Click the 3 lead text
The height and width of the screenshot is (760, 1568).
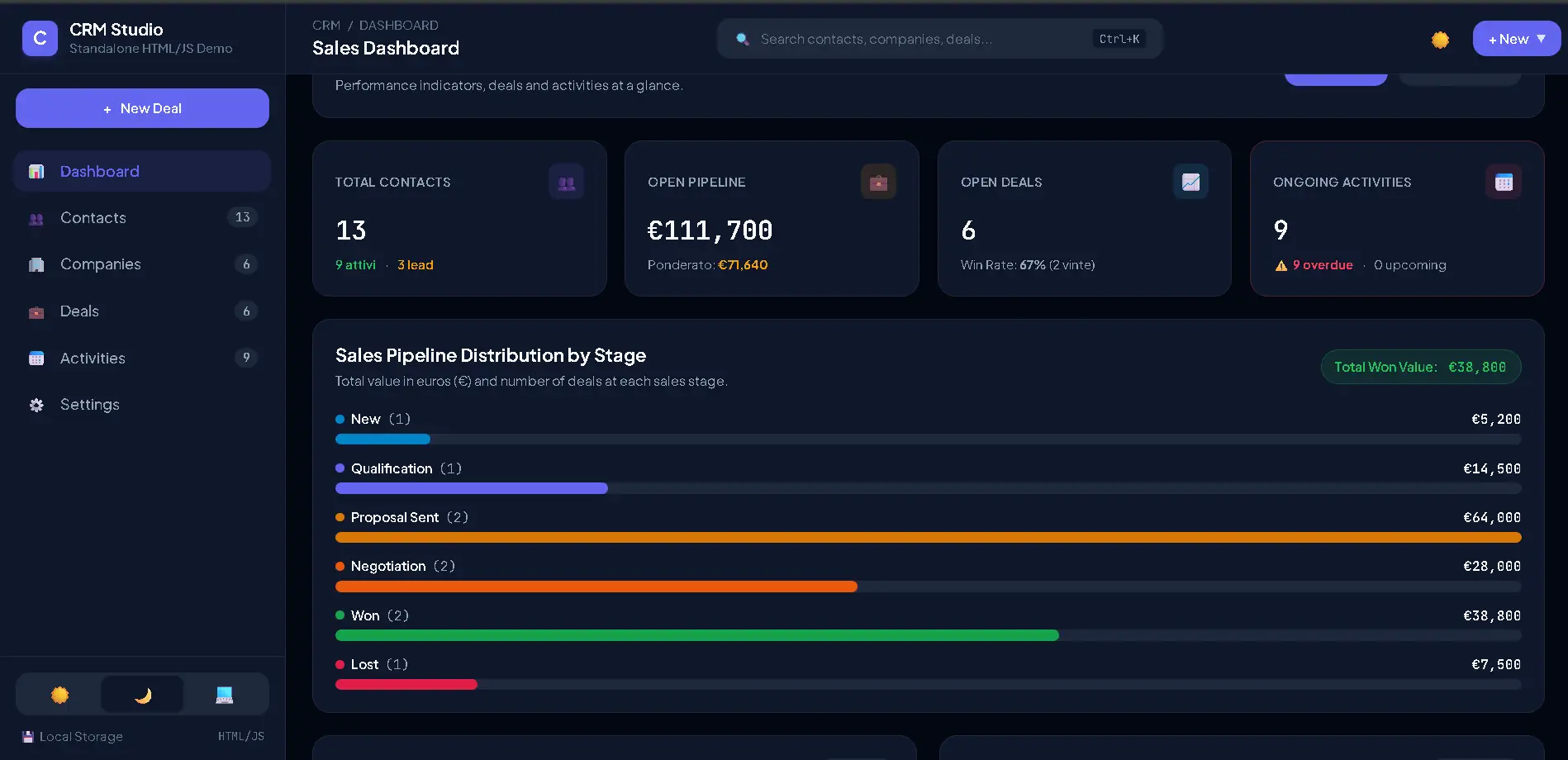[x=416, y=265]
